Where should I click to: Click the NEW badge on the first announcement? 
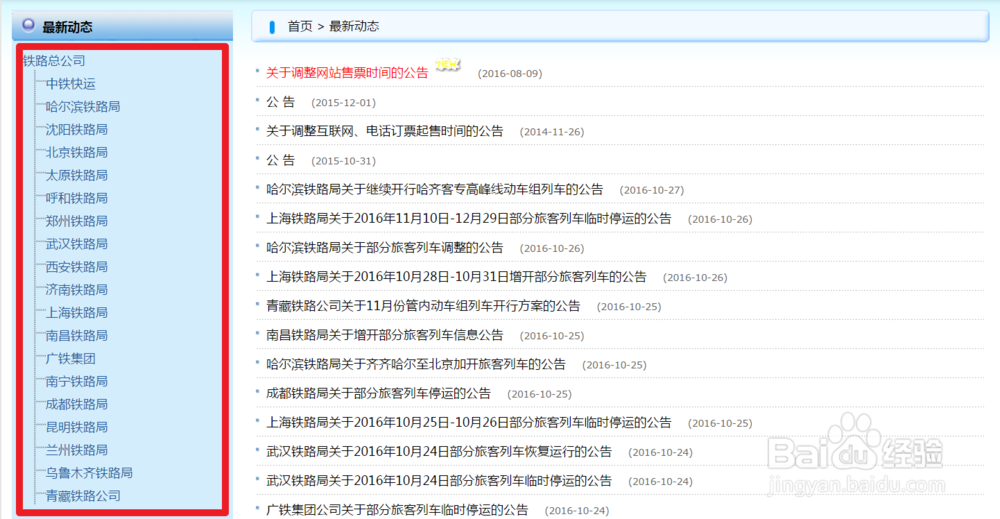click(x=448, y=64)
